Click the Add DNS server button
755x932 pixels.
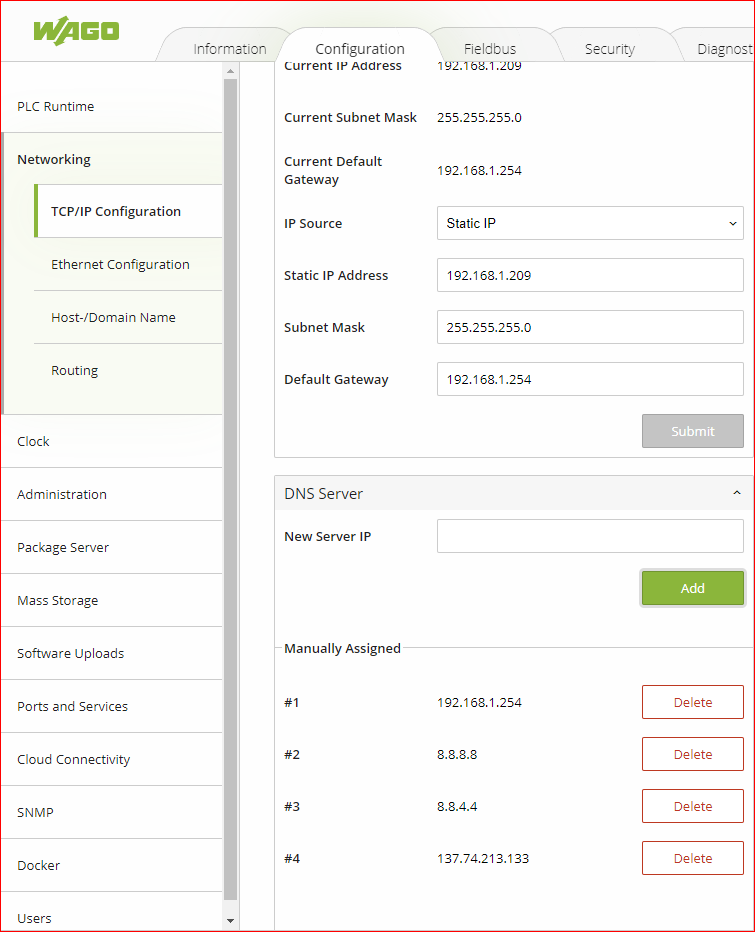[x=692, y=588]
